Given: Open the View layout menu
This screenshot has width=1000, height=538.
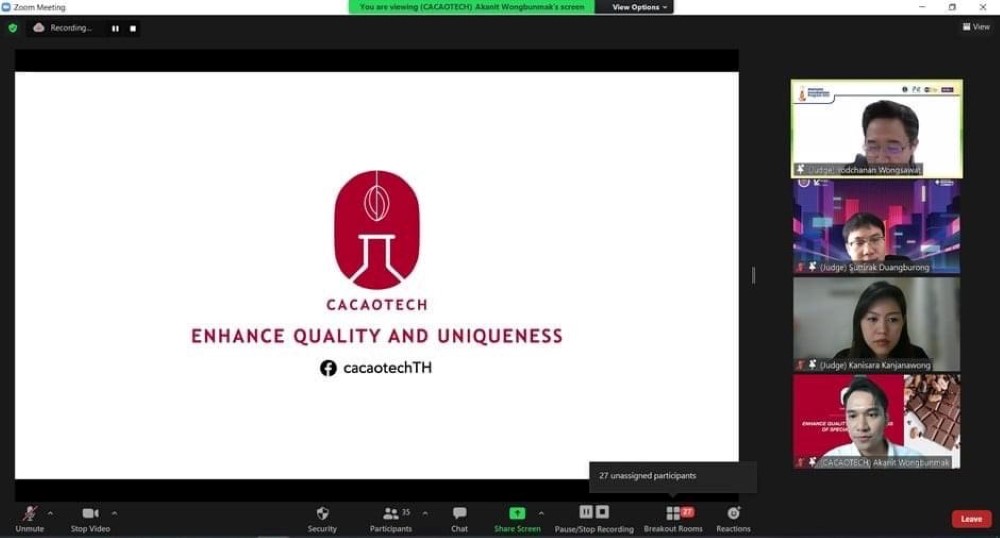Looking at the screenshot, I should tap(976, 27).
